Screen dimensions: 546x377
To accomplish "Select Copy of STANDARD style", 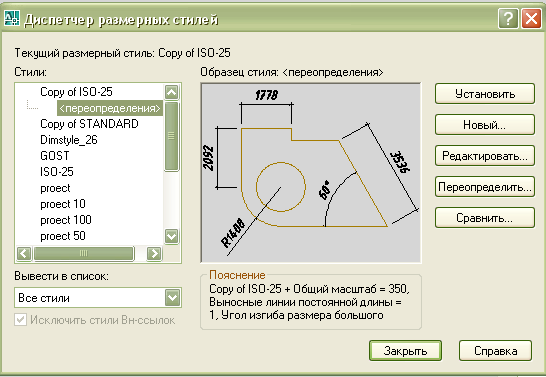I will pyautogui.click(x=89, y=124).
